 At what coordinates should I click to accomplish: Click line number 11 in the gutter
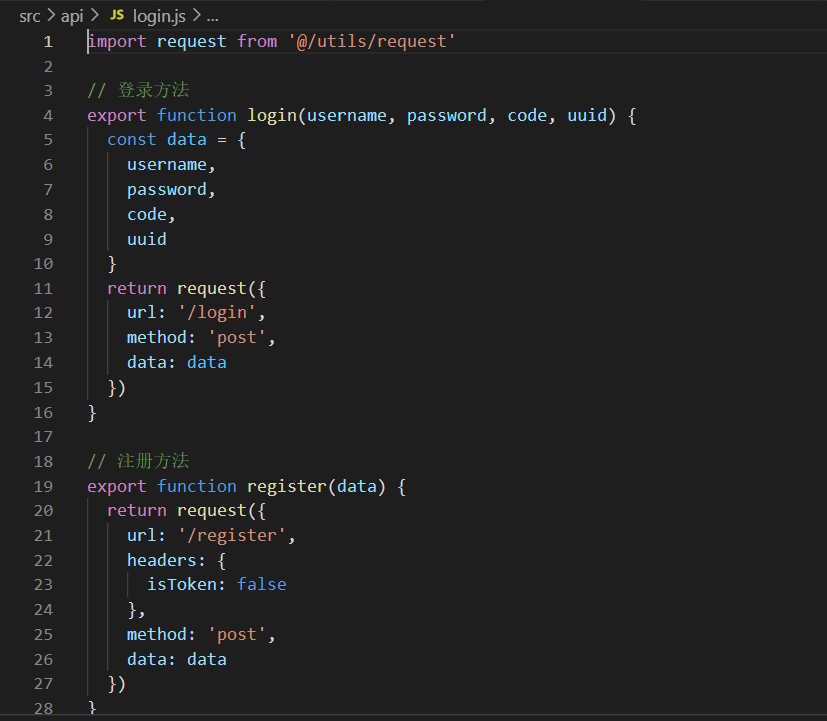click(43, 288)
